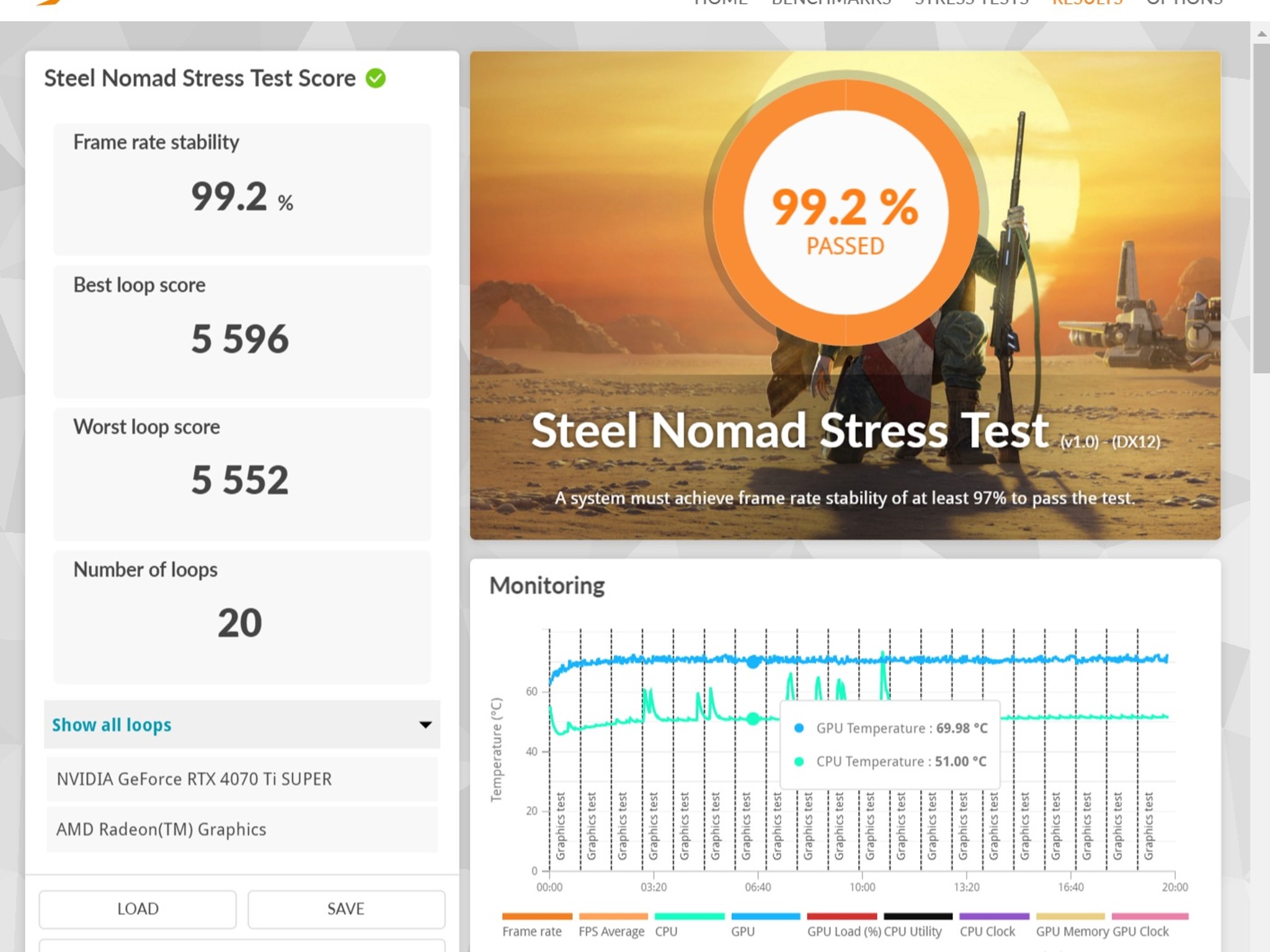Screen dimensions: 1270x952
Task: Toggle the CPU Utility legend series
Action: tap(918, 925)
